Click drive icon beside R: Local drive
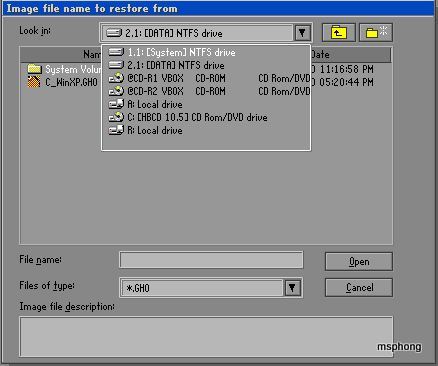438x366 pixels. (x=116, y=130)
